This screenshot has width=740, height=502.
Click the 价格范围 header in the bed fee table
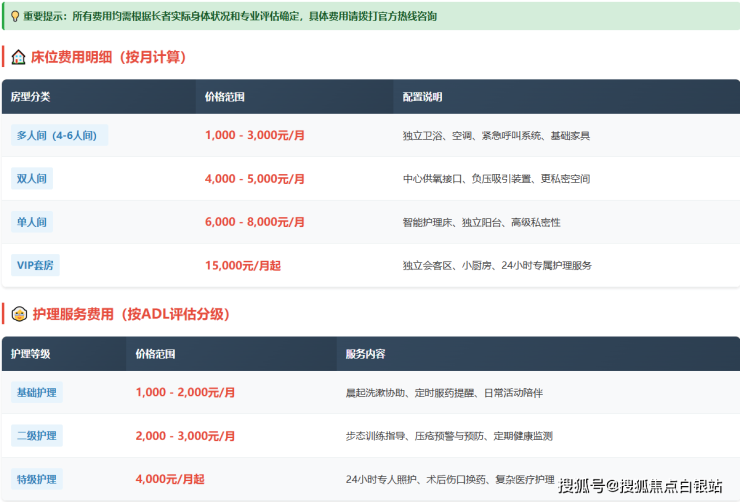click(225, 97)
